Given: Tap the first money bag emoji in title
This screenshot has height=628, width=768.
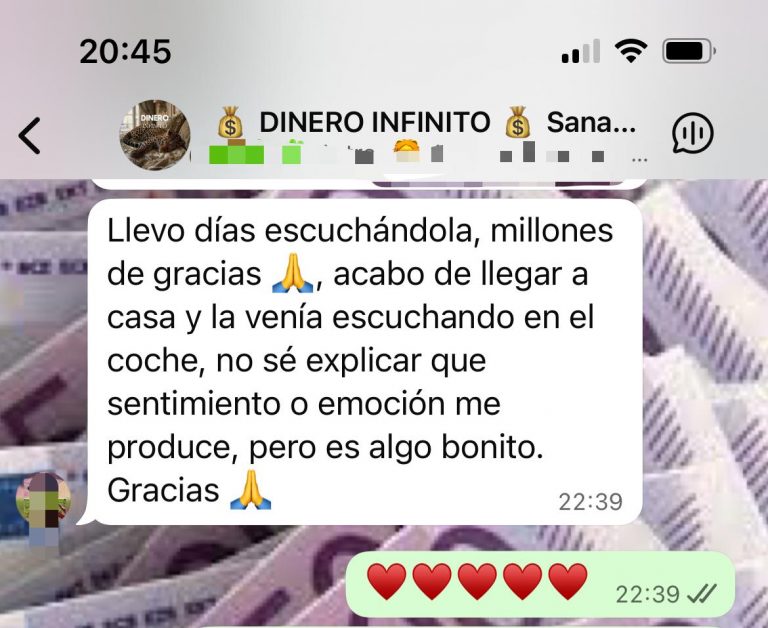Looking at the screenshot, I should (x=230, y=122).
